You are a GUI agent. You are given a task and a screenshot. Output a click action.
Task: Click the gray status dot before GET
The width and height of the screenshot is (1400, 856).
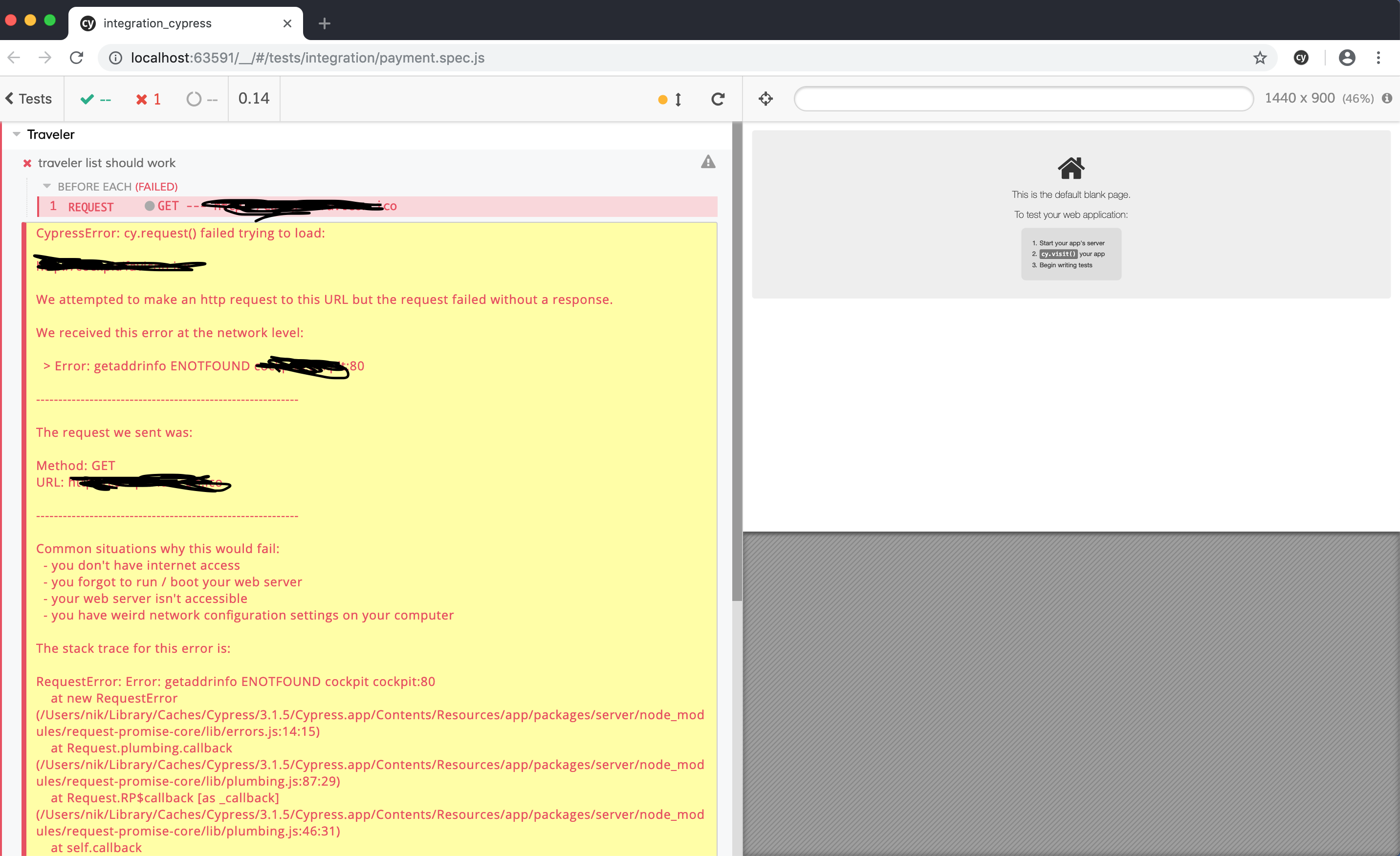tap(150, 206)
